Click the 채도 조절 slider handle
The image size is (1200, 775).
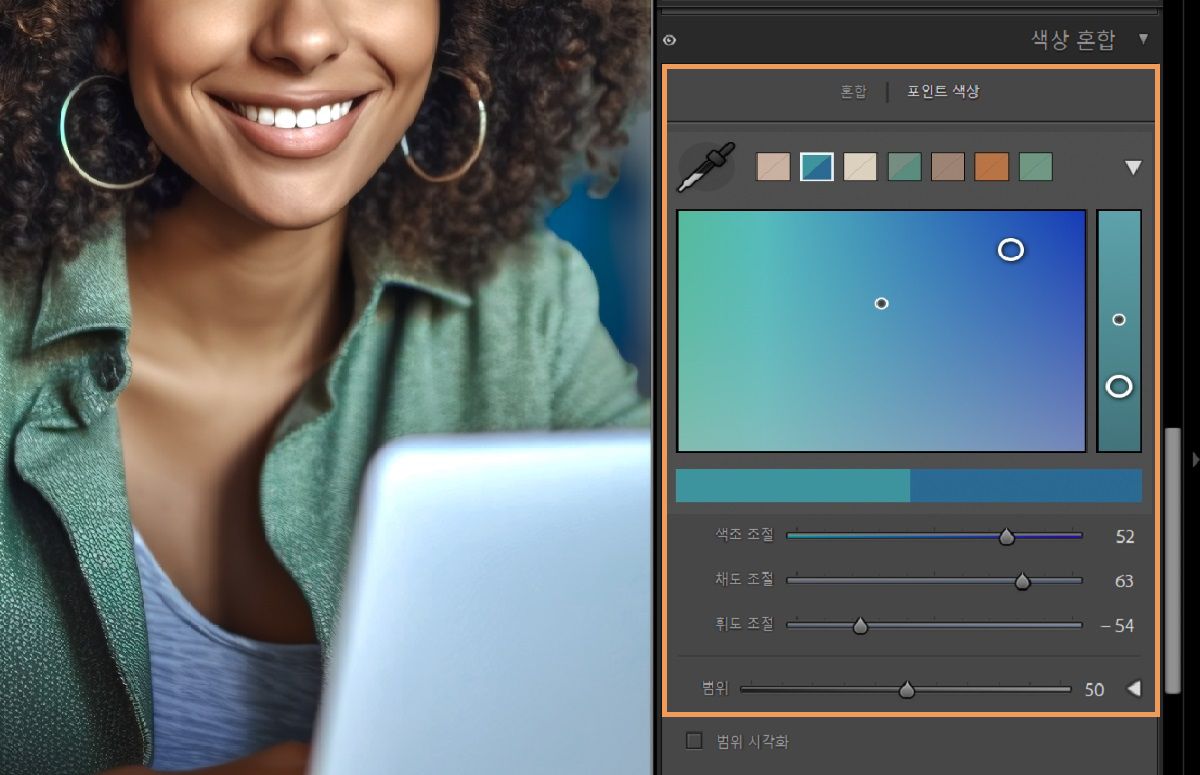click(x=1022, y=581)
